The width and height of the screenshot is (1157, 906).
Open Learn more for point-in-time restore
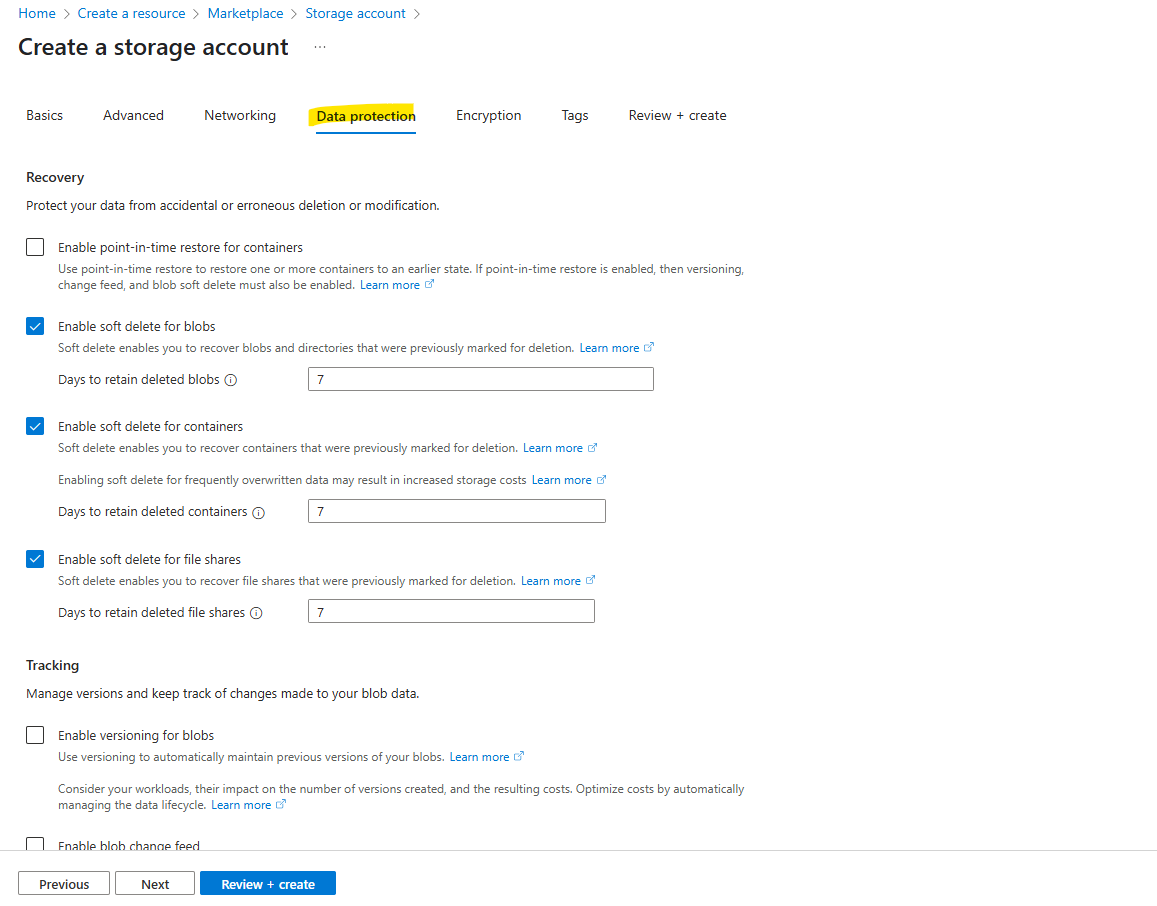coord(390,286)
